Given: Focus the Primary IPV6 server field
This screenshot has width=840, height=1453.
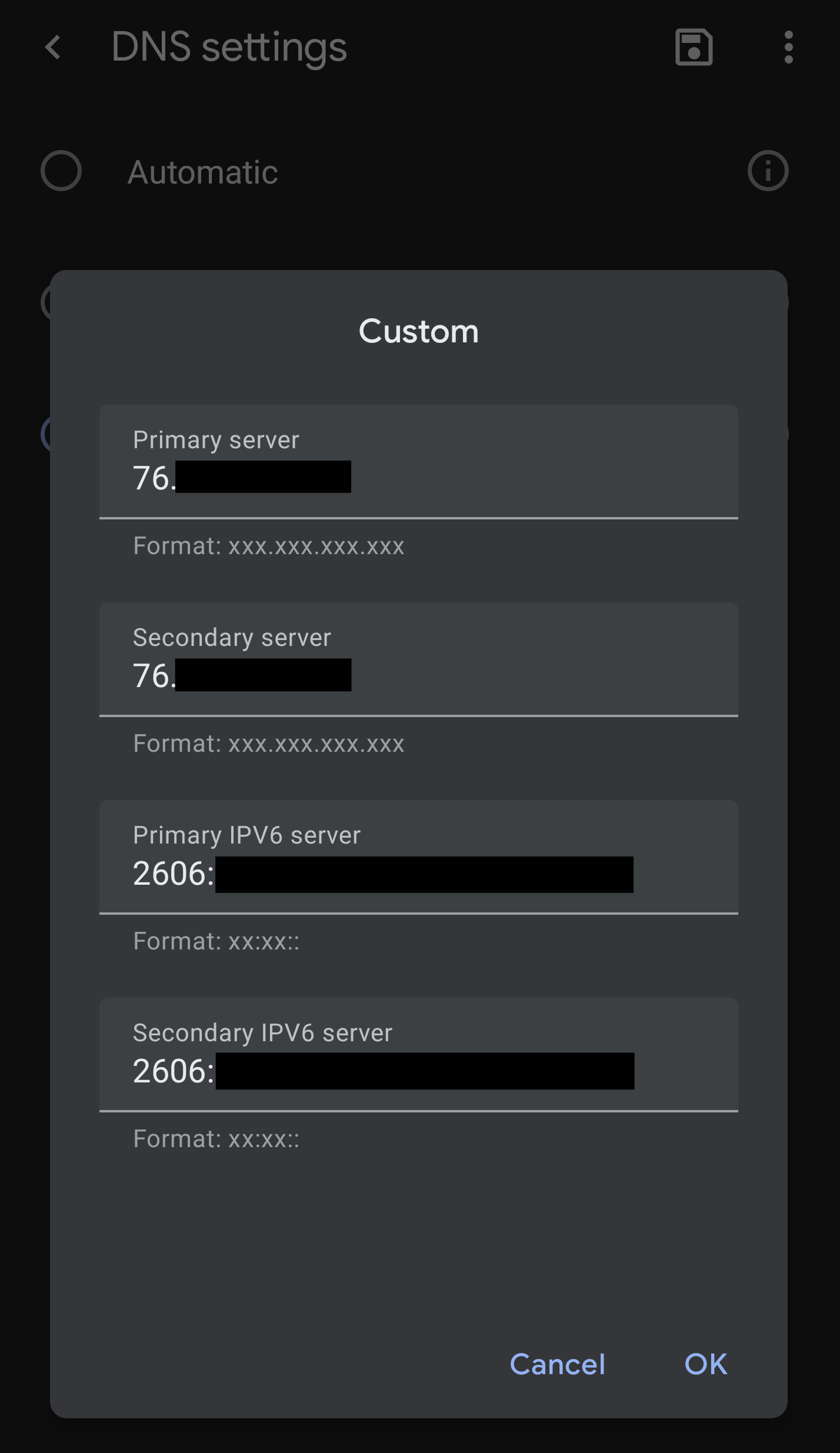Looking at the screenshot, I should [x=419, y=857].
